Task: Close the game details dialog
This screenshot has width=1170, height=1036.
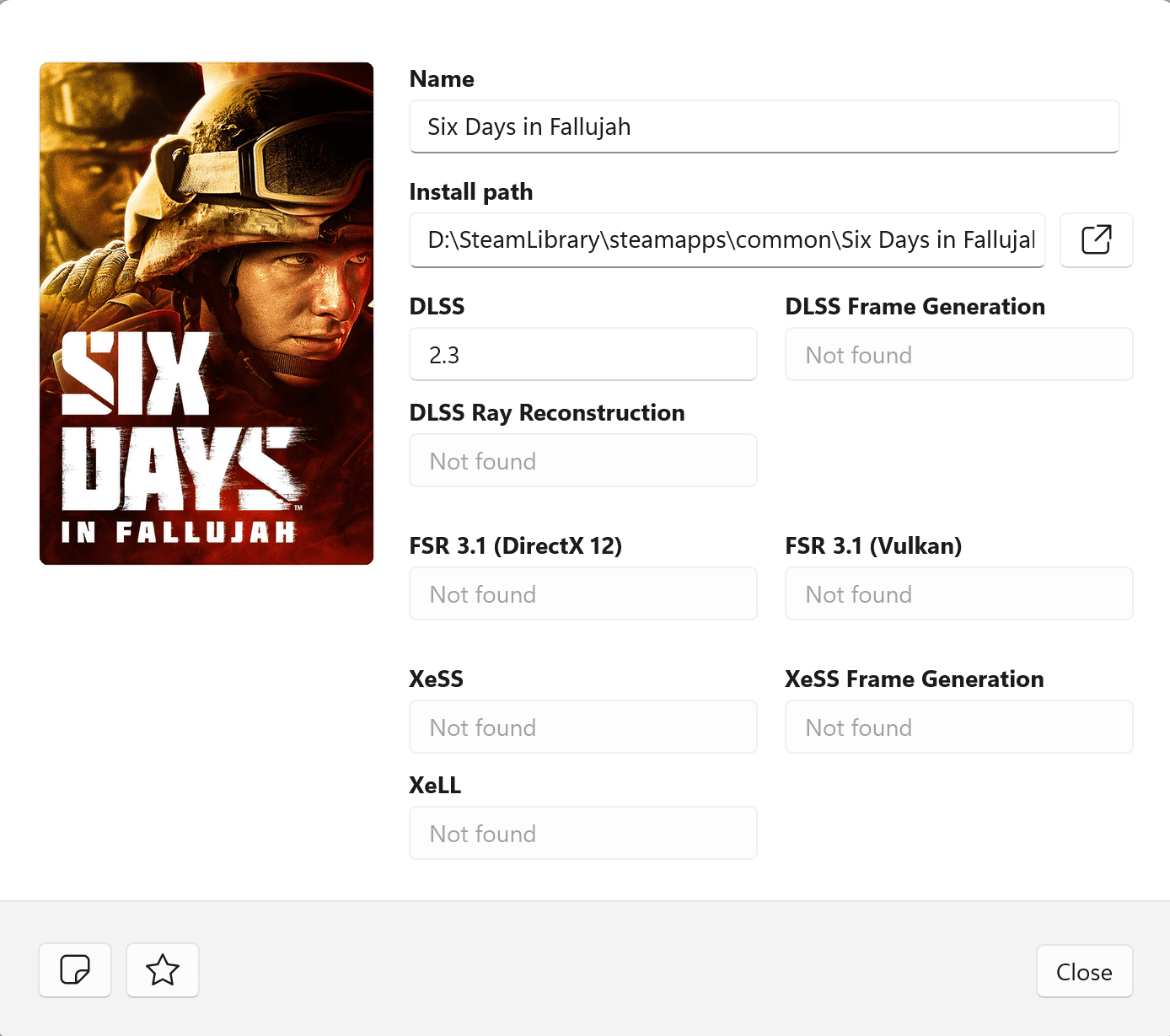Action: pos(1084,972)
